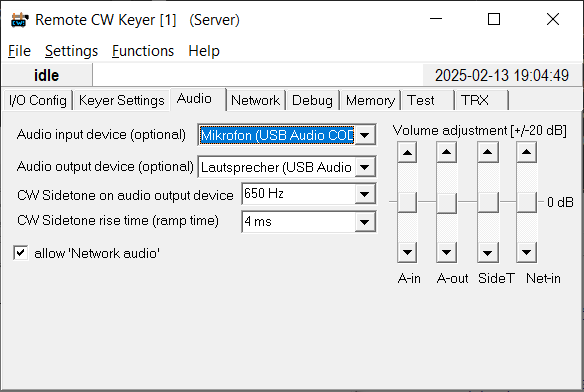Expand the CW Sidetone frequency dropdown
584x392 pixels.
365,194
